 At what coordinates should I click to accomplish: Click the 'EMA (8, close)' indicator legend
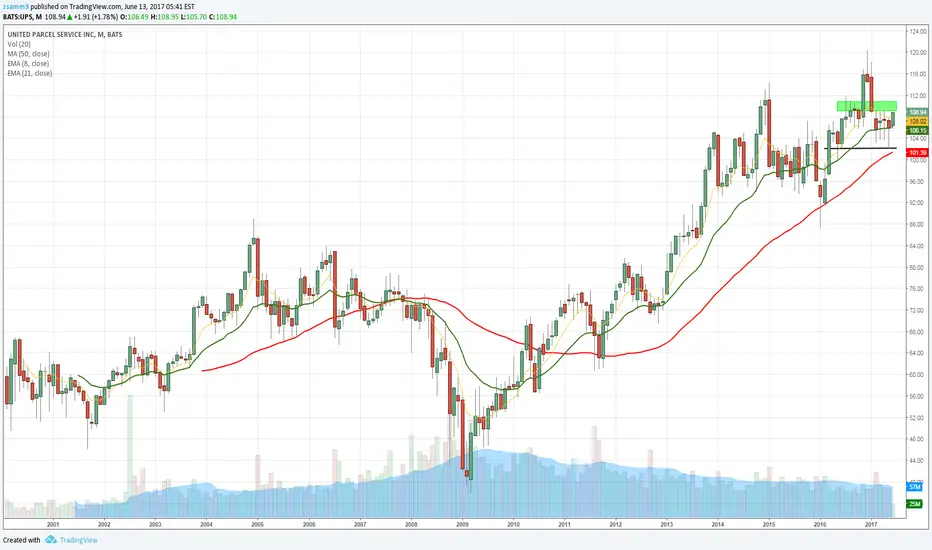point(28,63)
